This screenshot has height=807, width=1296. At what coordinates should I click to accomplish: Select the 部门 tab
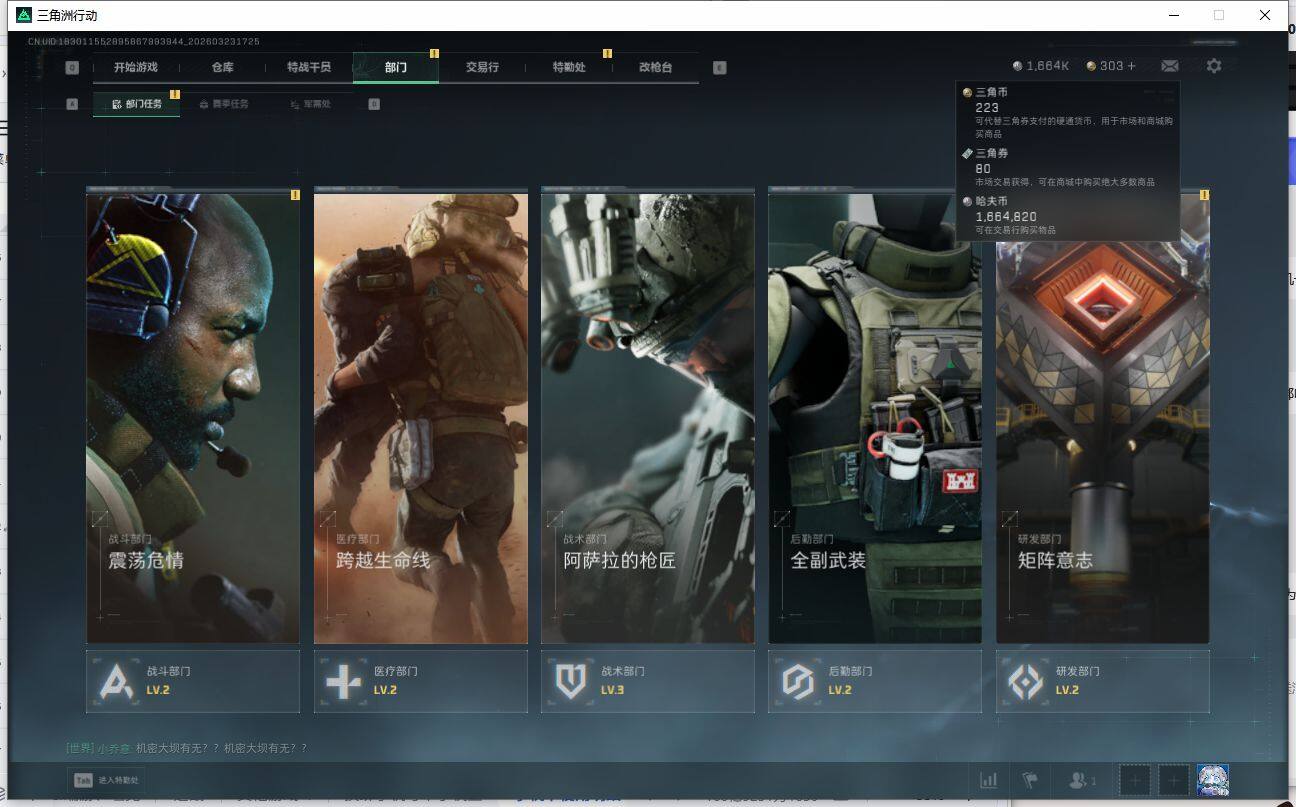[x=396, y=67]
